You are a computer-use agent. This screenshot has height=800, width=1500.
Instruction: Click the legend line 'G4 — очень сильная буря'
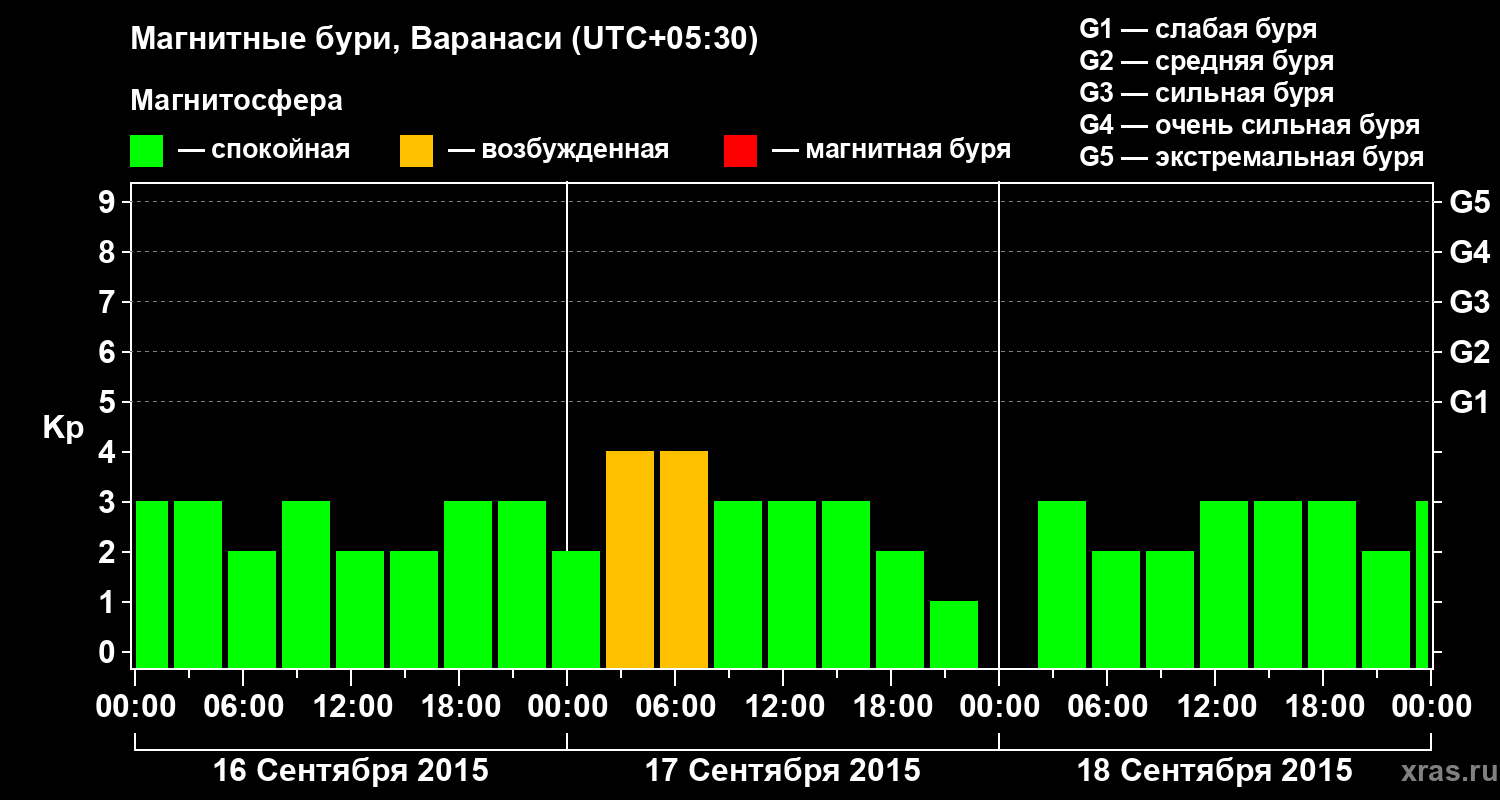1250,125
